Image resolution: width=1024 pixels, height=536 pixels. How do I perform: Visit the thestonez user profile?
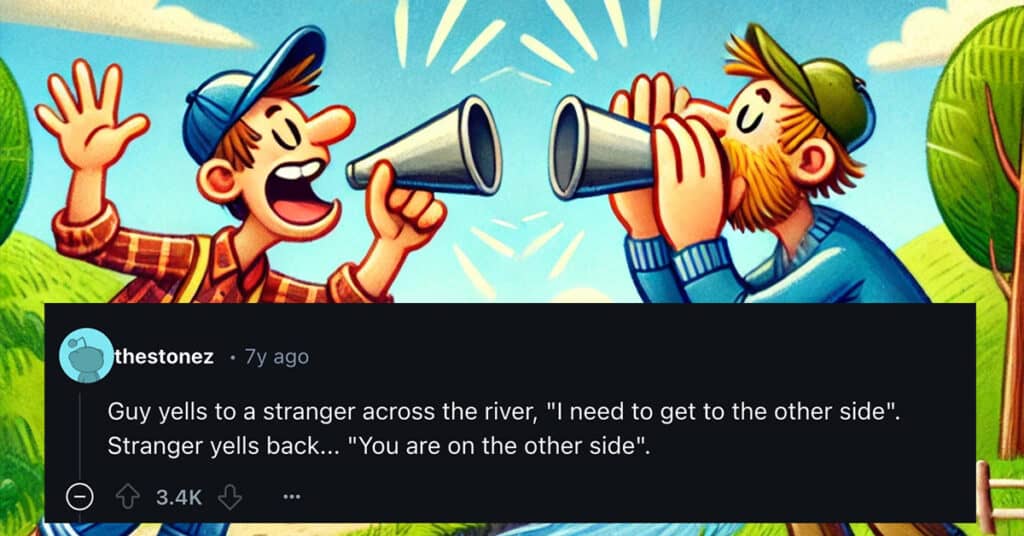tap(164, 357)
